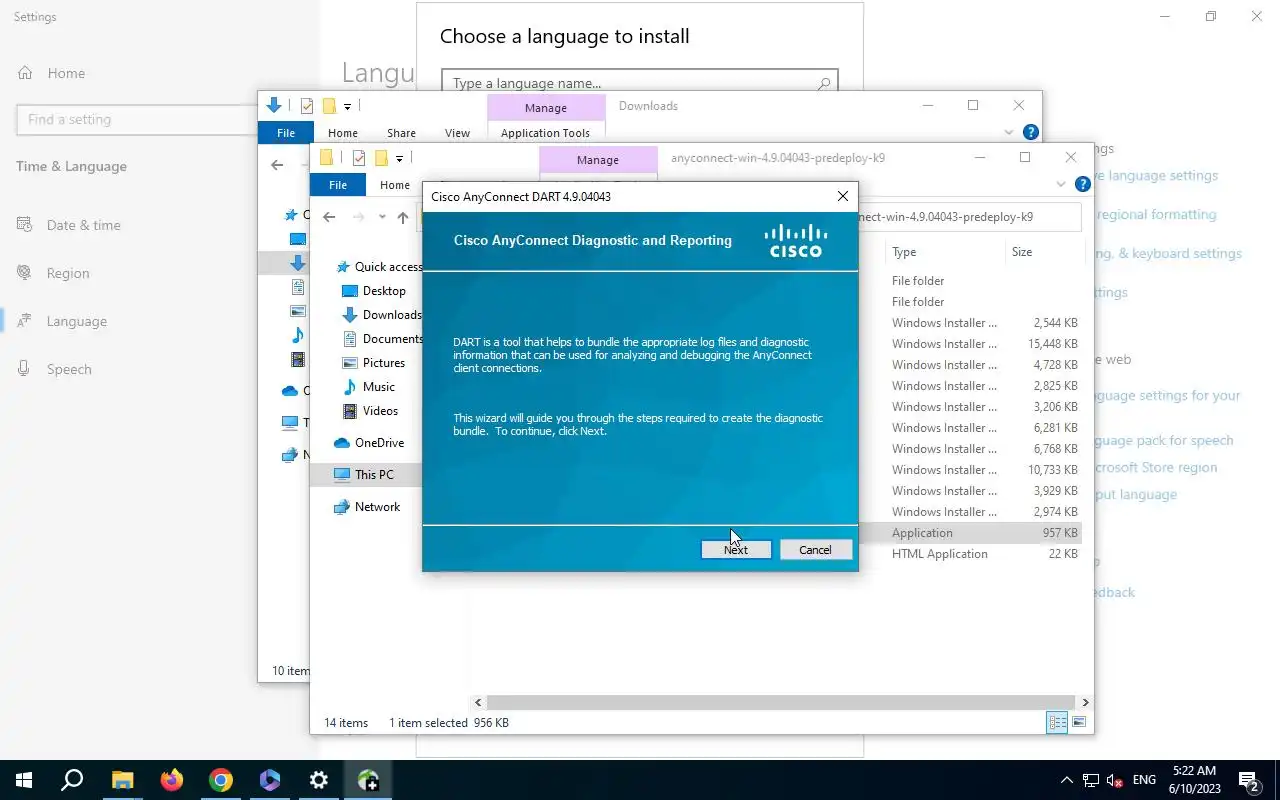Click the Find a setting search box

point(137,119)
